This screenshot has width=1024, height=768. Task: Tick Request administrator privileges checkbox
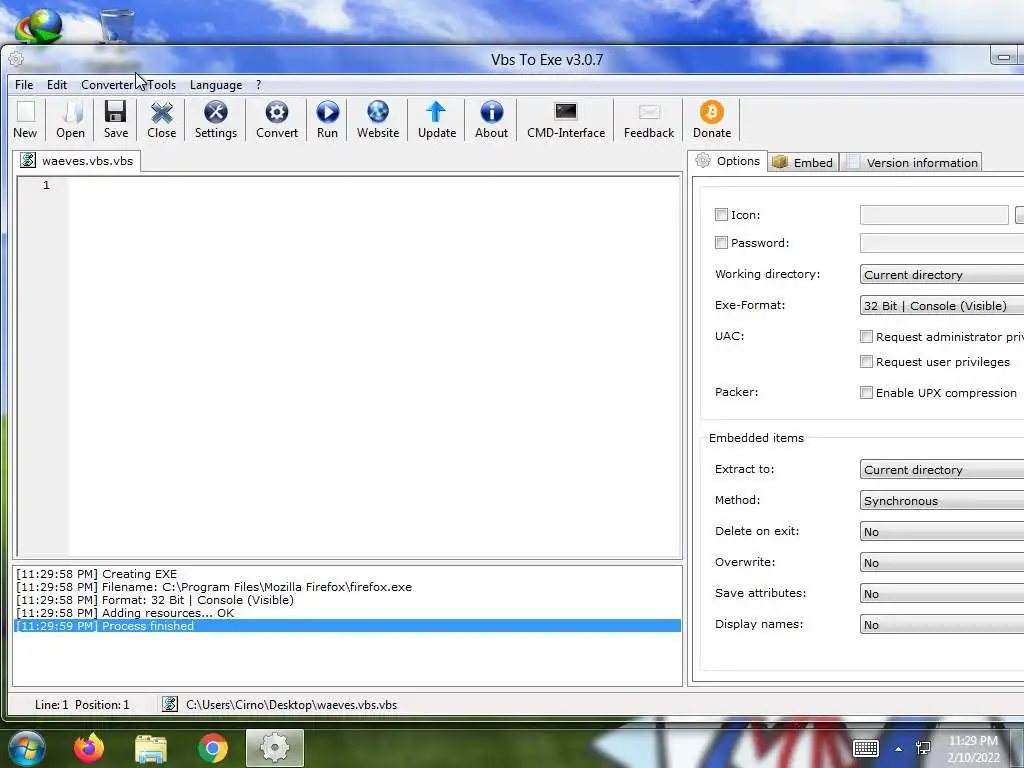[866, 336]
